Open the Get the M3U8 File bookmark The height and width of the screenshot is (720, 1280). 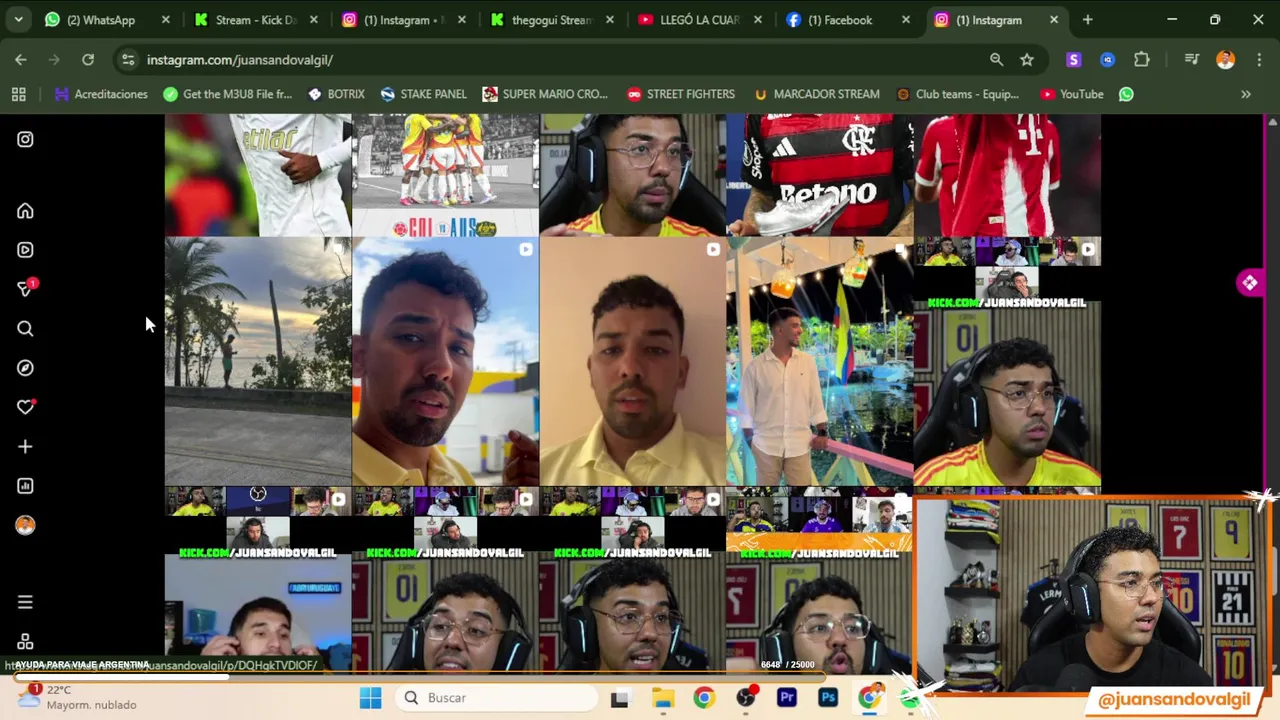[228, 94]
